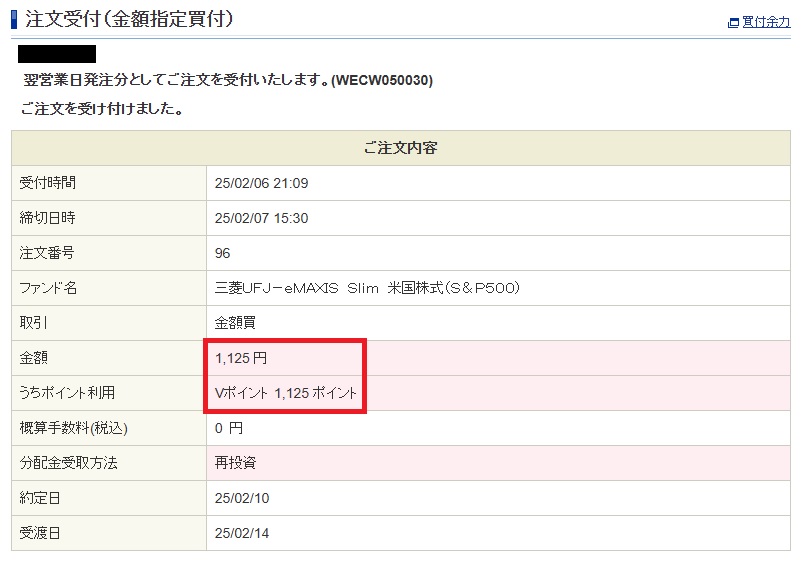Image resolution: width=802 pixels, height=561 pixels.
Task: Click the 概算手数料 value of 0 円
Action: tap(229, 428)
